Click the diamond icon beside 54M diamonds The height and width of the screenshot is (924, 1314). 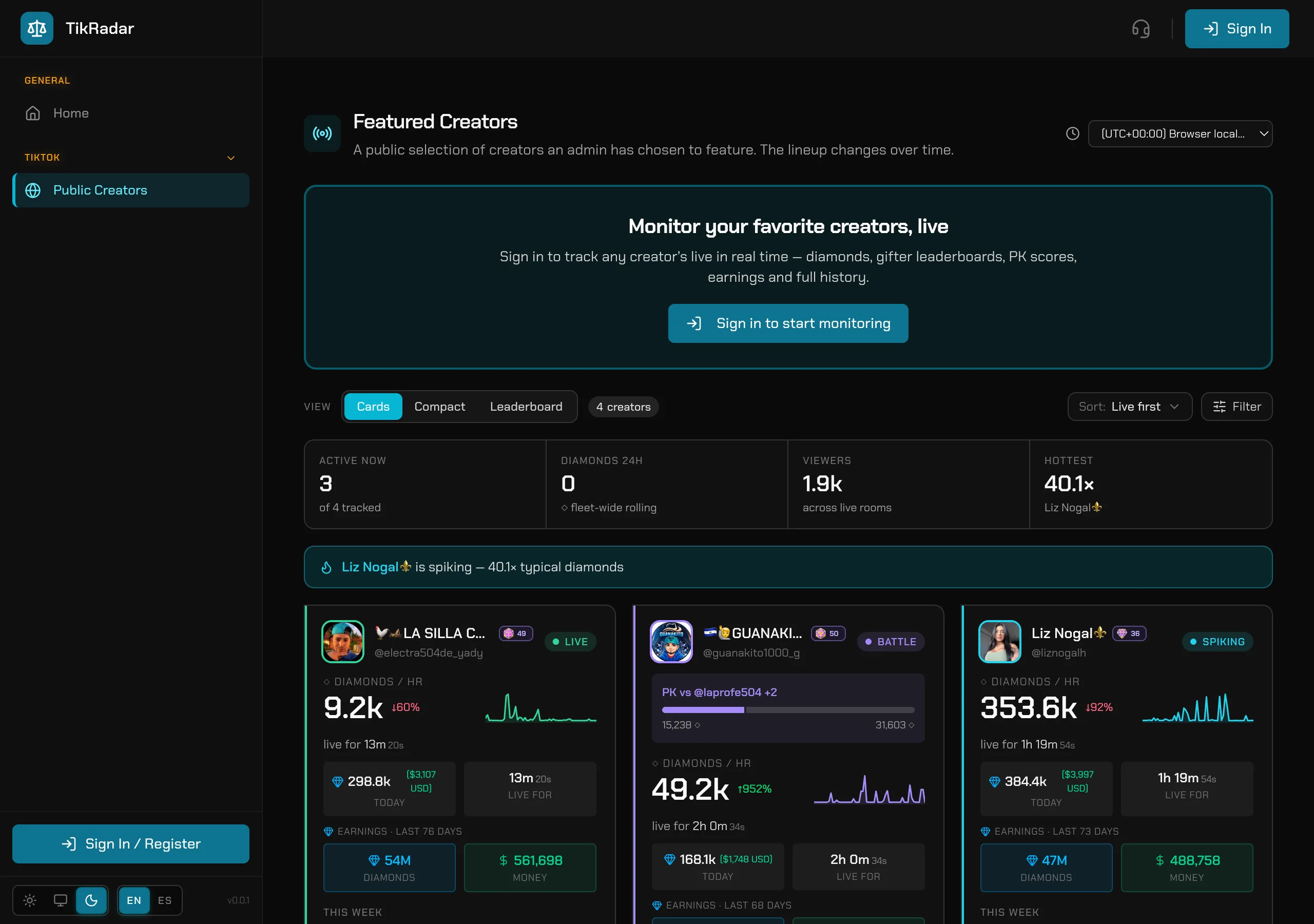(x=374, y=860)
